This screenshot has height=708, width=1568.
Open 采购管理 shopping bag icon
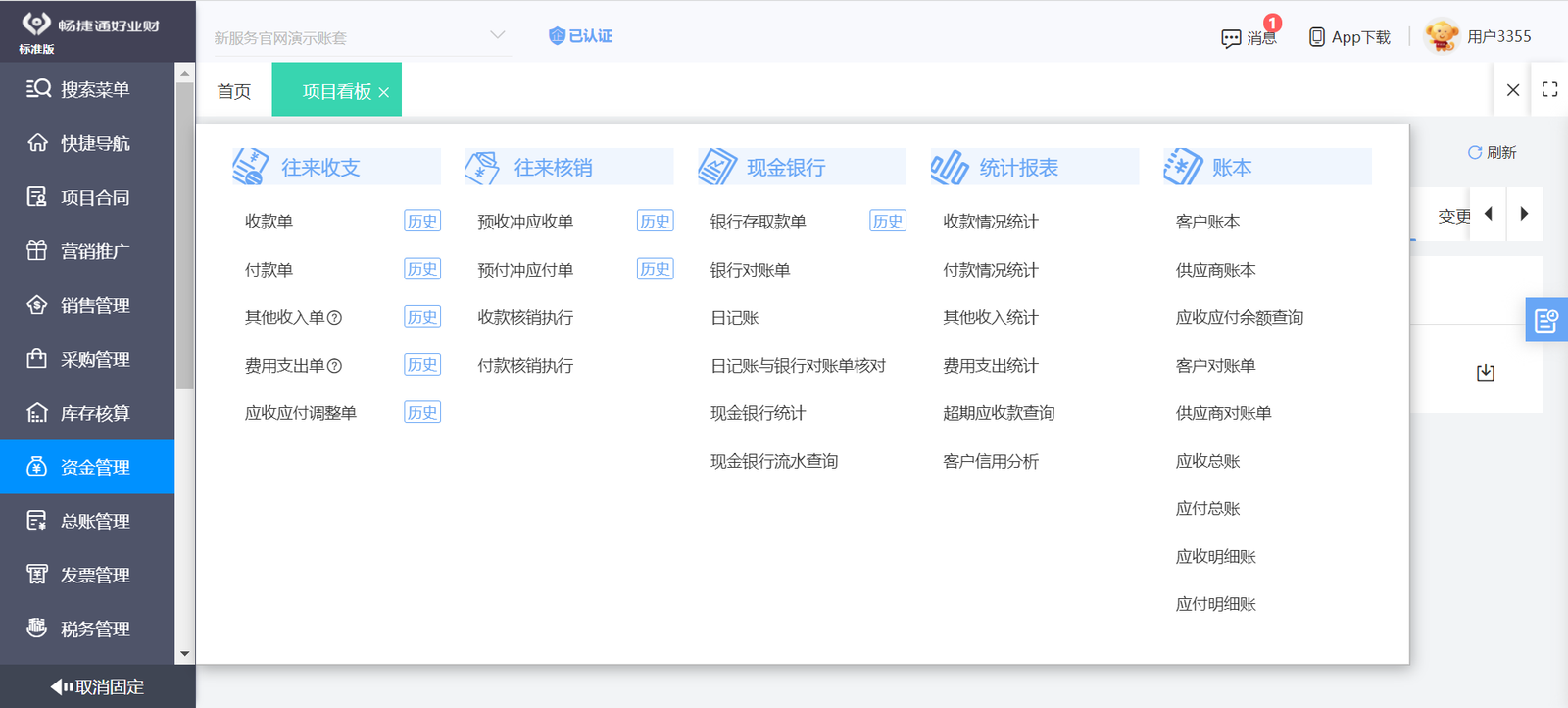click(37, 359)
